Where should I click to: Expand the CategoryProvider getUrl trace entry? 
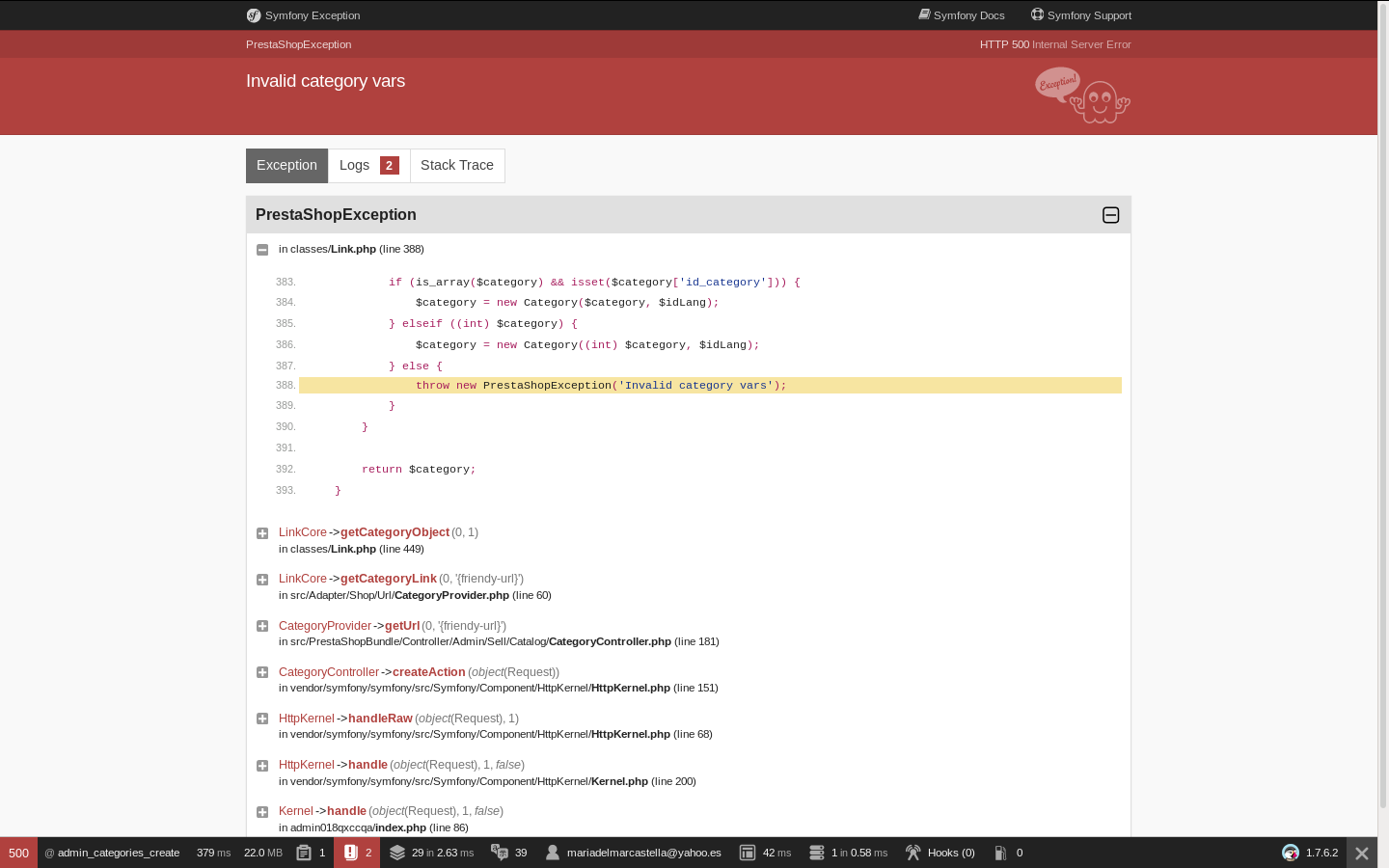tap(262, 626)
